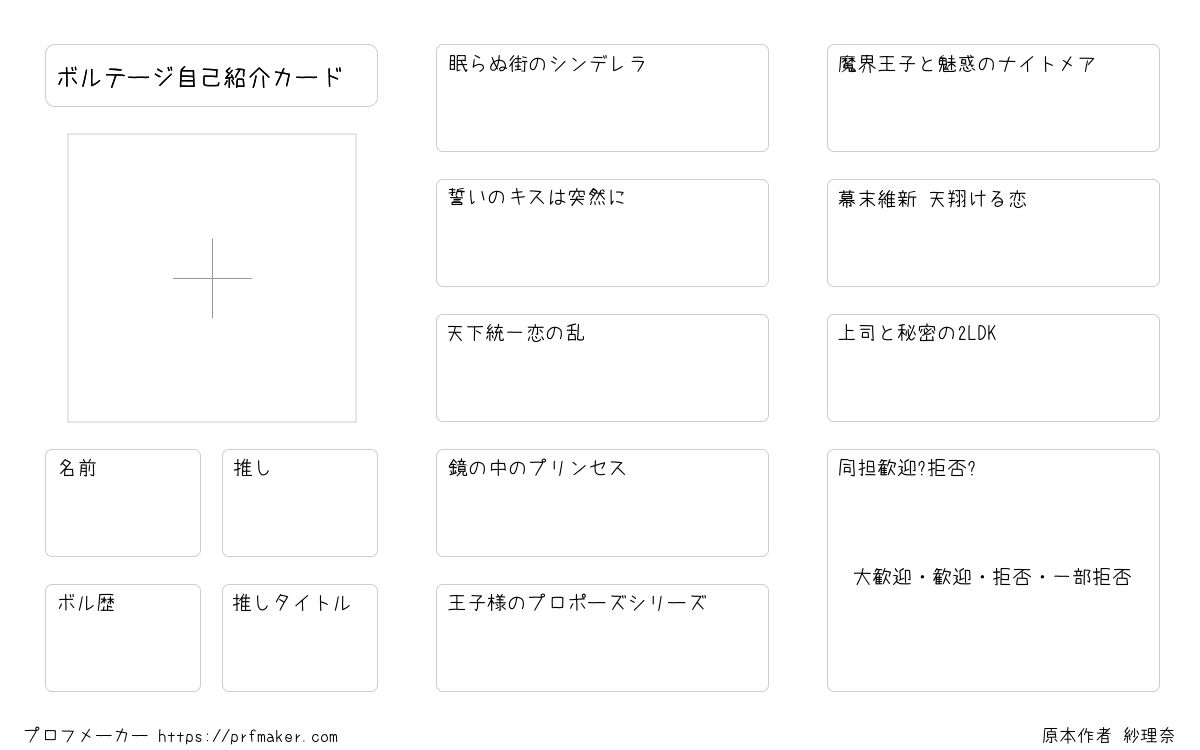Click the 上司と秘密の2LDK box
Viewport: 1200px width, 750px height.
point(993,368)
